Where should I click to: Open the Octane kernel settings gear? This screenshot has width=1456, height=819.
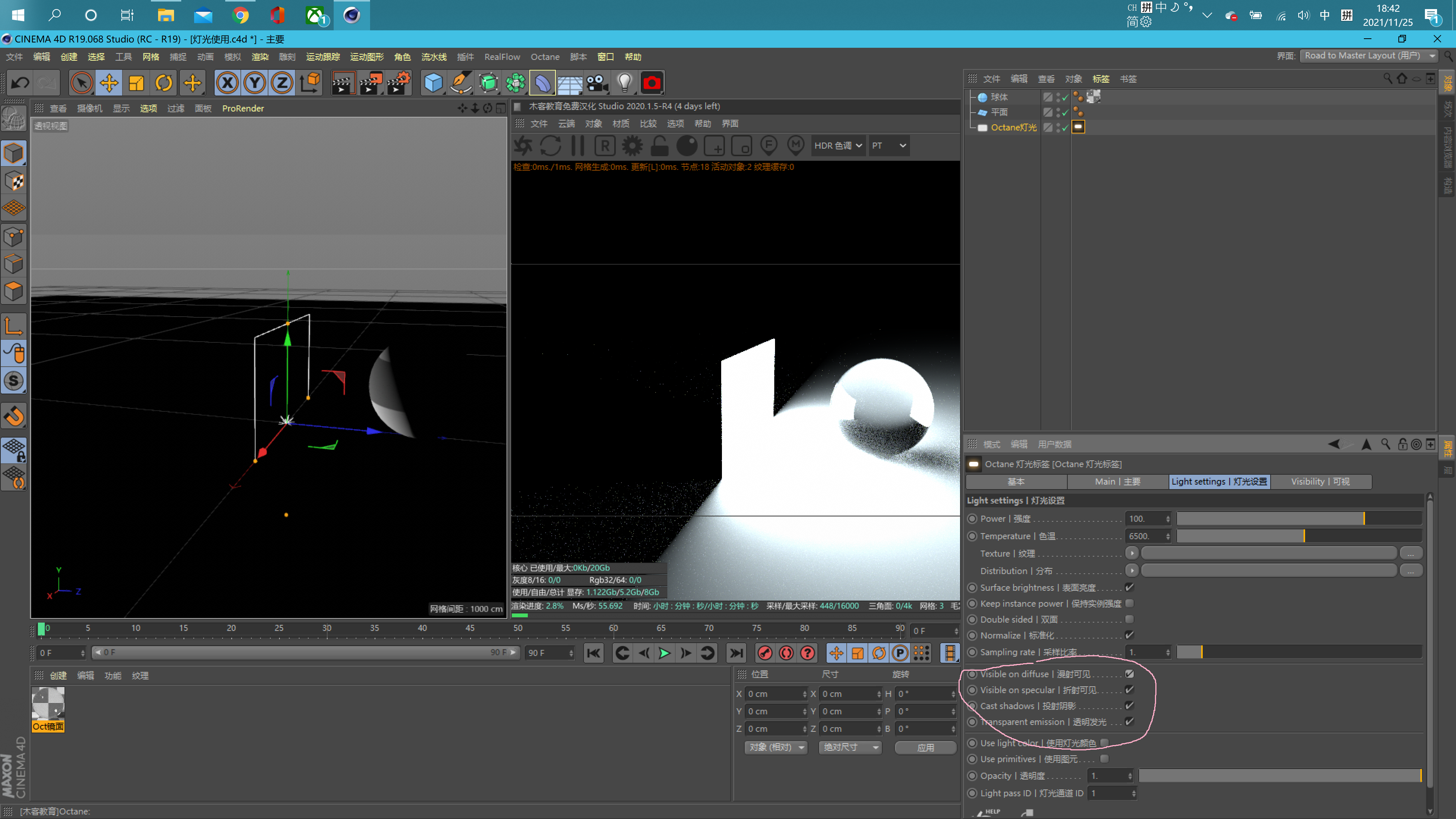[632, 145]
